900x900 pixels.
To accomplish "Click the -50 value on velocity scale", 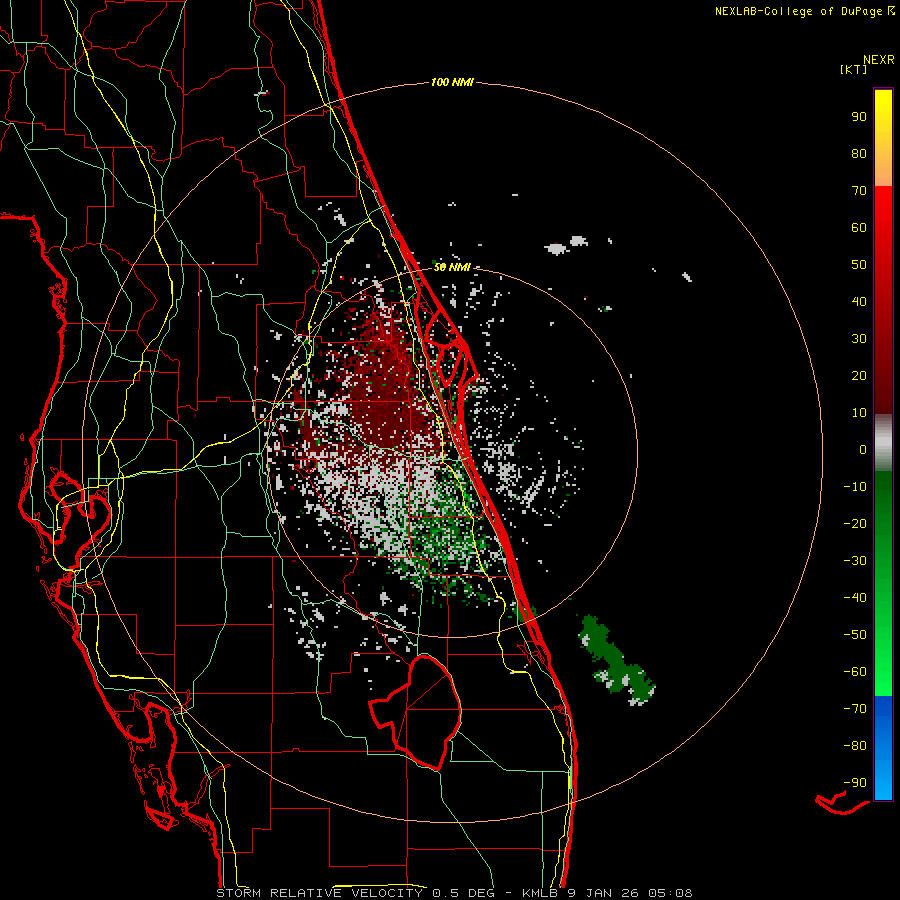I will [855, 635].
